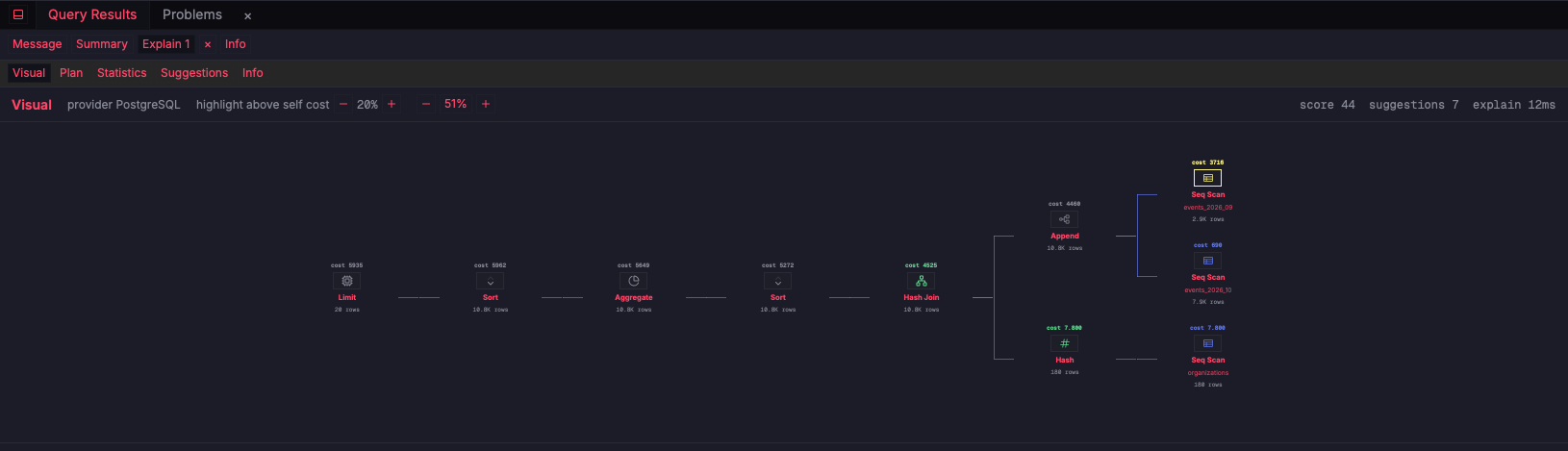Screen dimensions: 1568x451
Task: Click the Limit node label
Action: 347,297
